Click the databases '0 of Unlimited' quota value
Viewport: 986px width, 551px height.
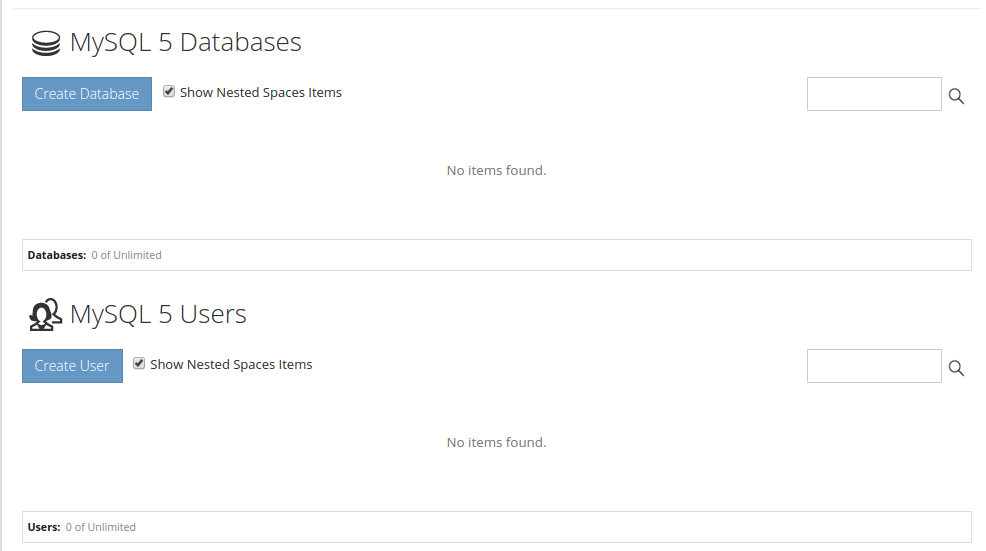pyautogui.click(x=126, y=255)
